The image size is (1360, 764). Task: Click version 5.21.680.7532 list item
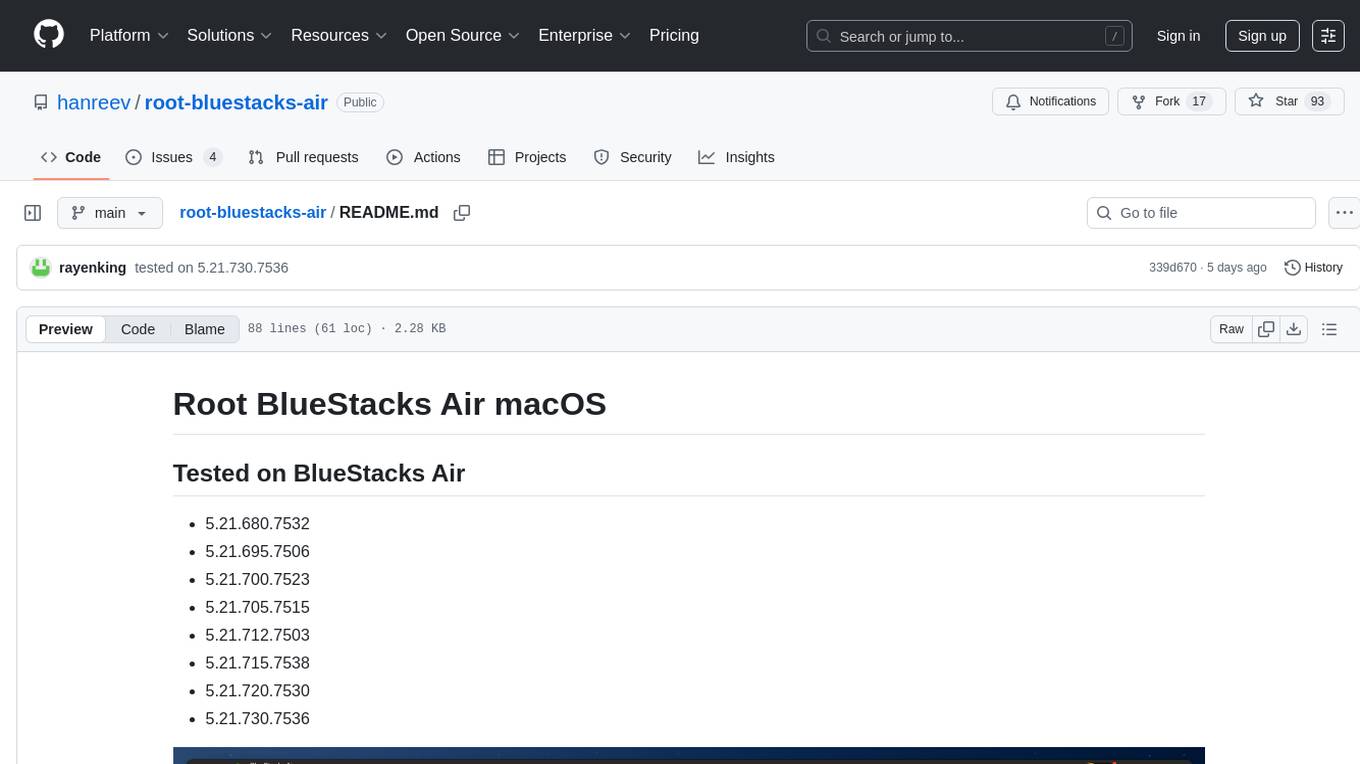(257, 523)
